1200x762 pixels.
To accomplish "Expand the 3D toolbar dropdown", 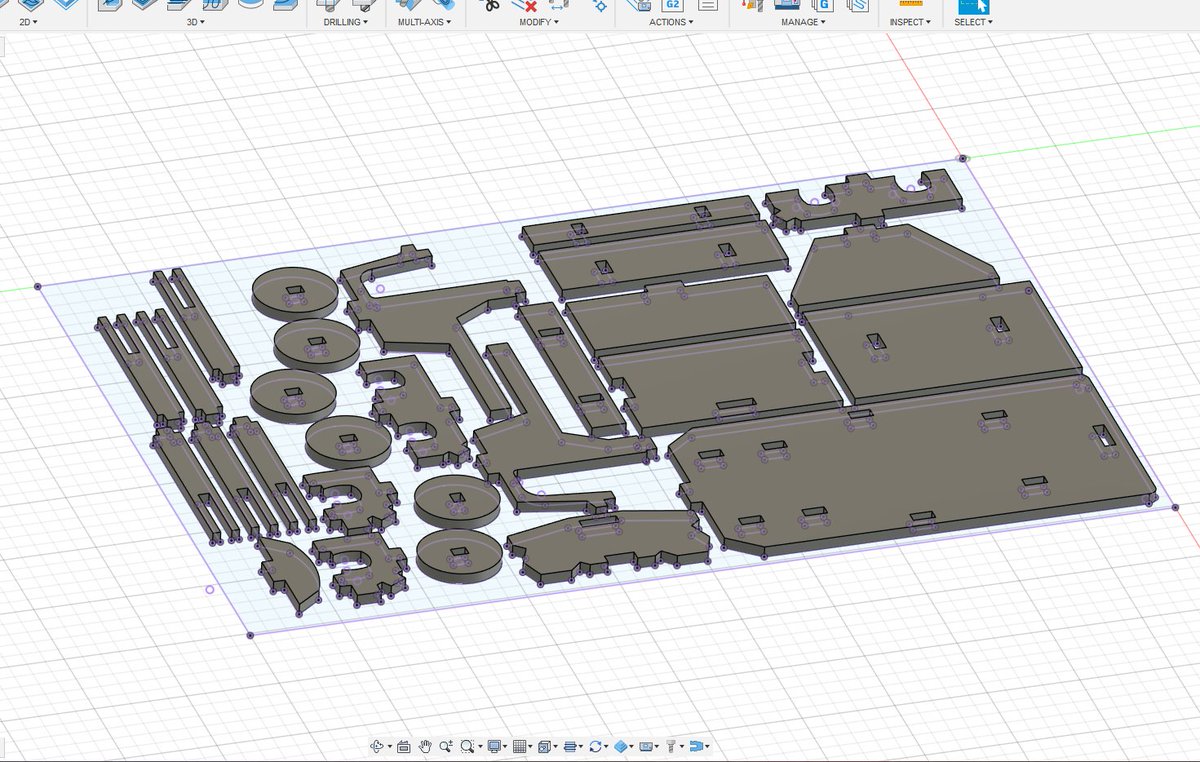I will pyautogui.click(x=196, y=22).
